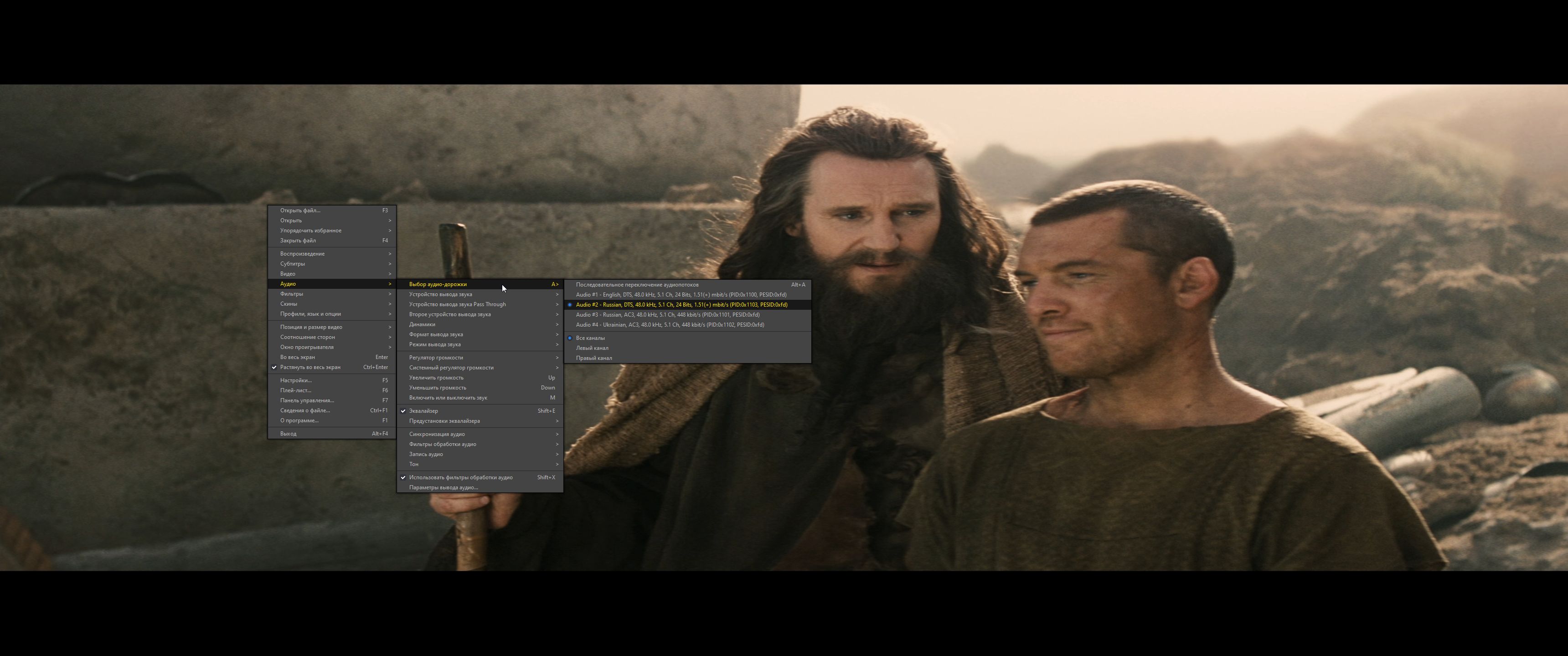Choose Audio #3 Russian AC3 track
Viewport: 1568px width, 656px height.
(x=667, y=315)
